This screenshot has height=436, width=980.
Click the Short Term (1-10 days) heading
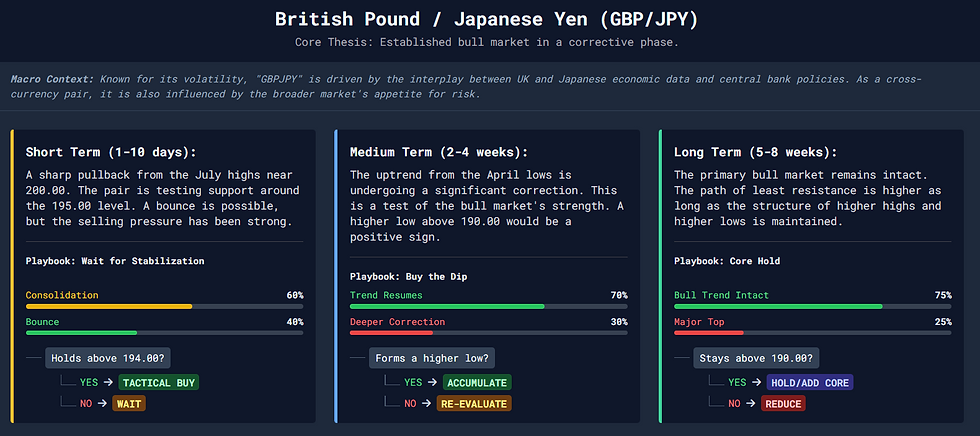[111, 152]
